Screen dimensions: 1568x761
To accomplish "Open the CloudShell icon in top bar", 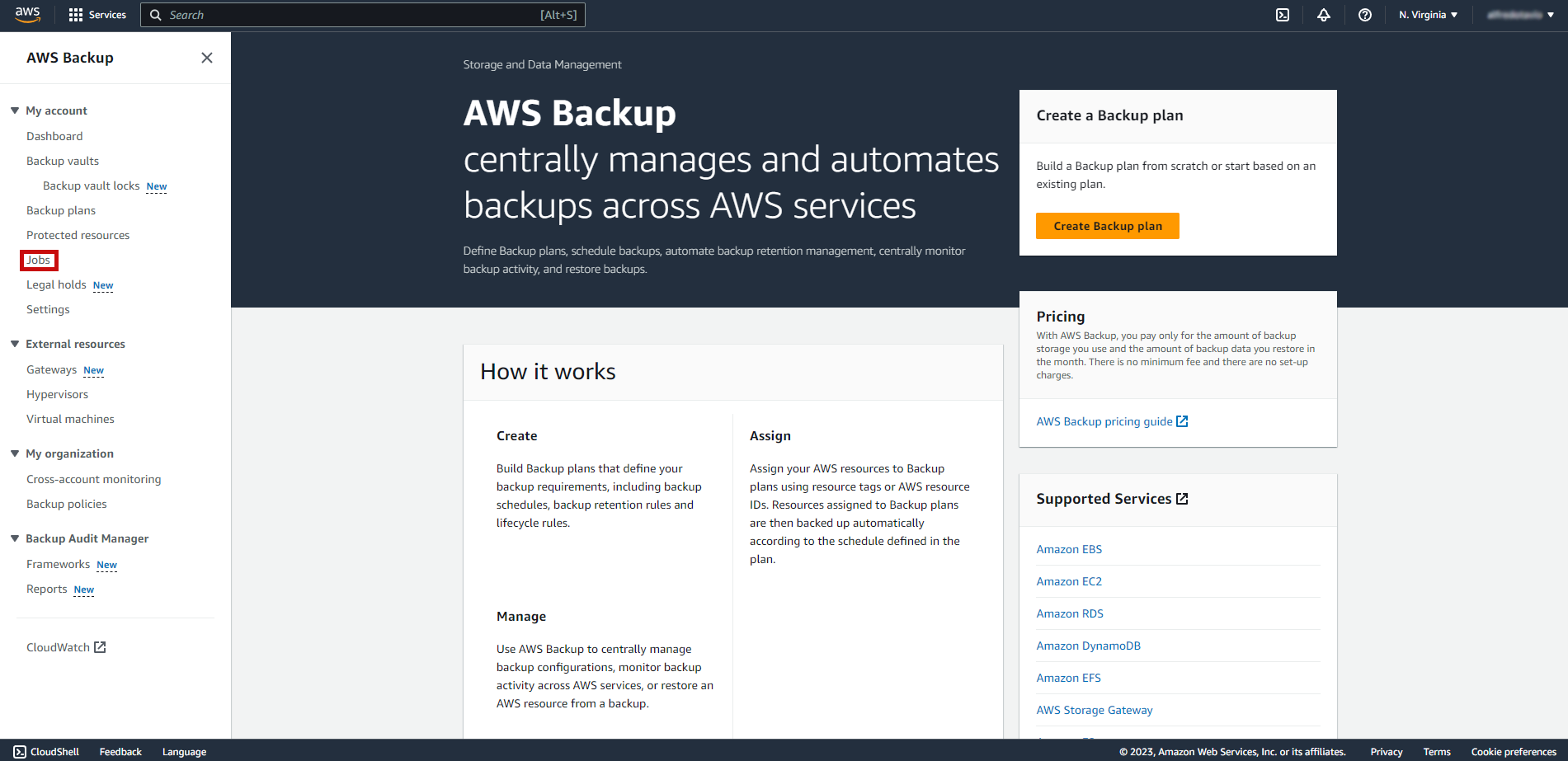I will [x=1283, y=15].
